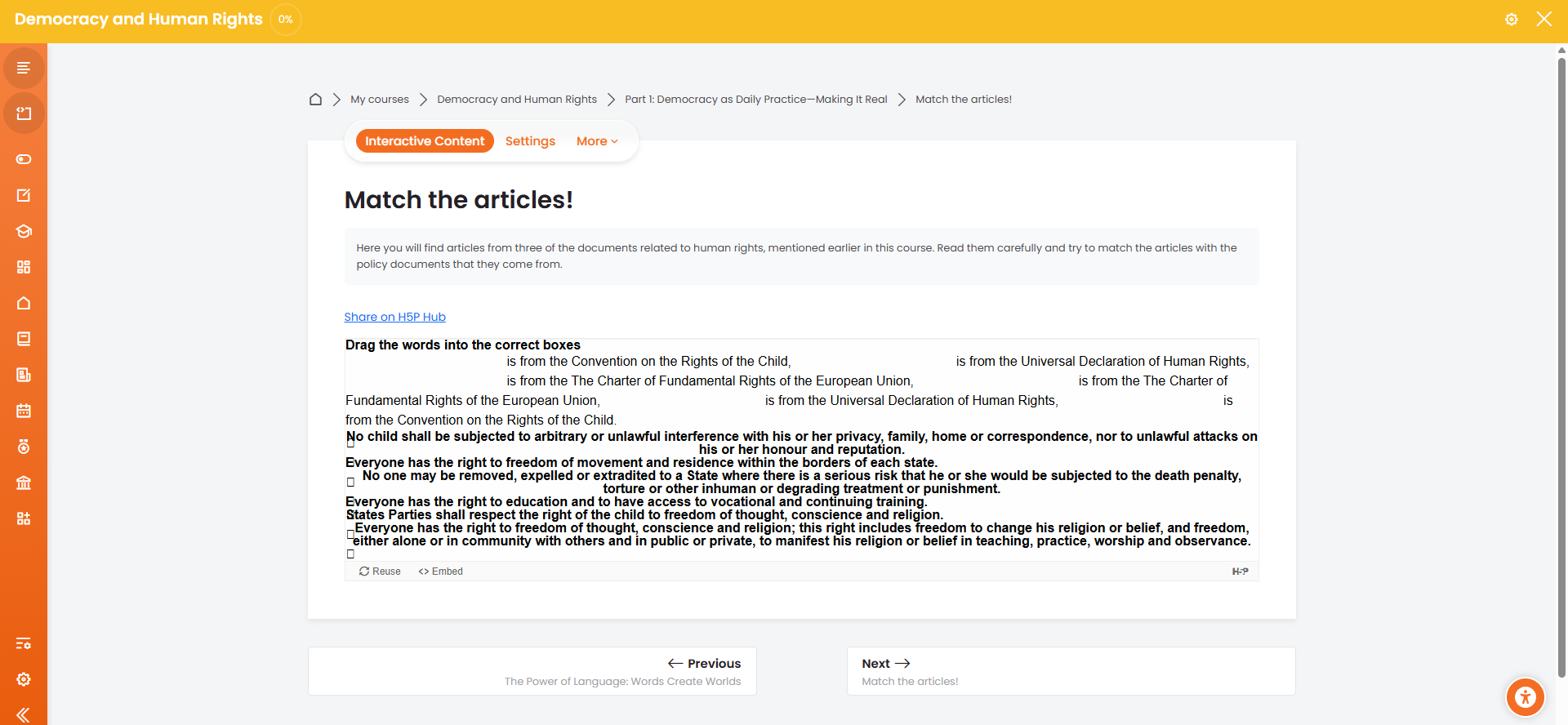Open the top-right header gear icon
This screenshot has width=1568, height=725.
click(x=1512, y=20)
